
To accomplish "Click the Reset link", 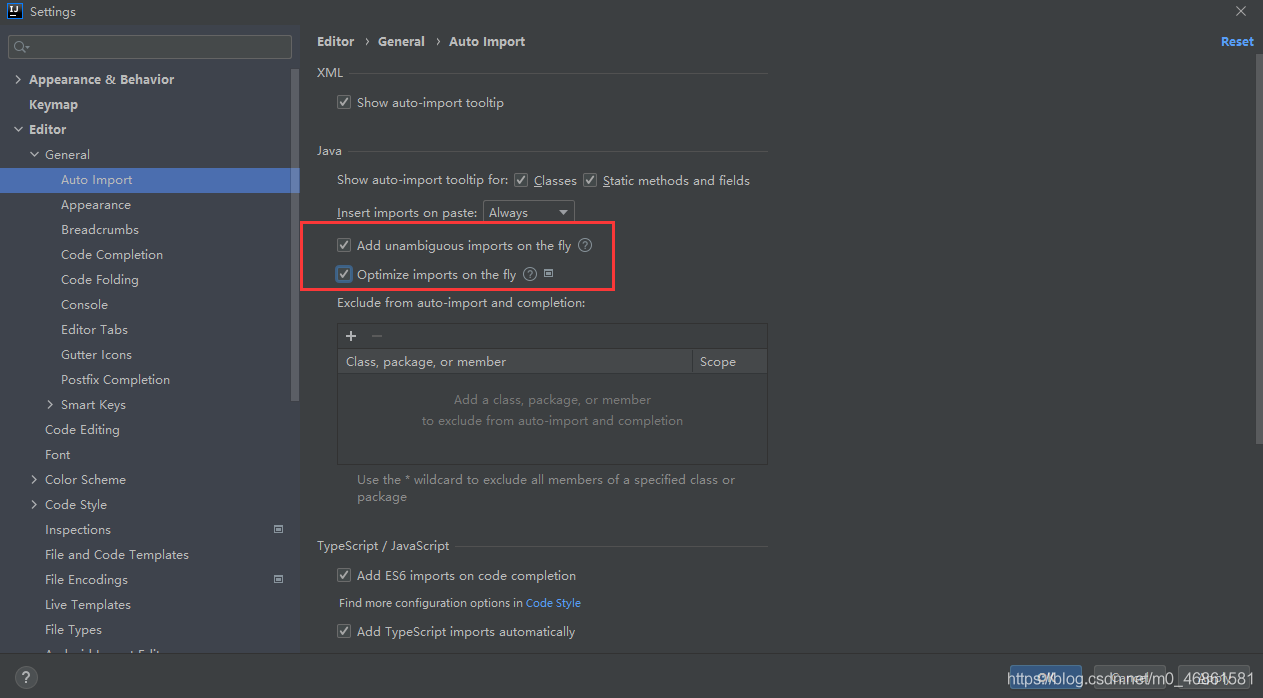I will click(1237, 41).
